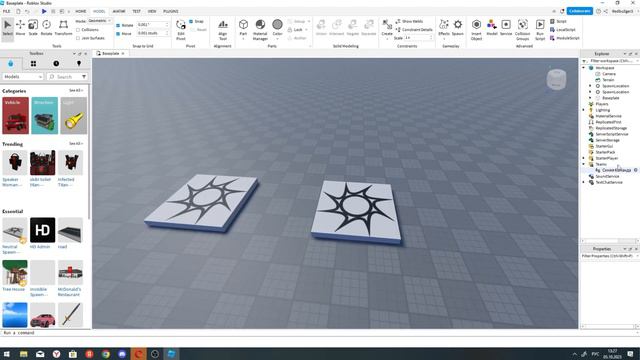640x360 pixels.
Task: Switch to the HOME ribbon tab
Action: coord(80,11)
